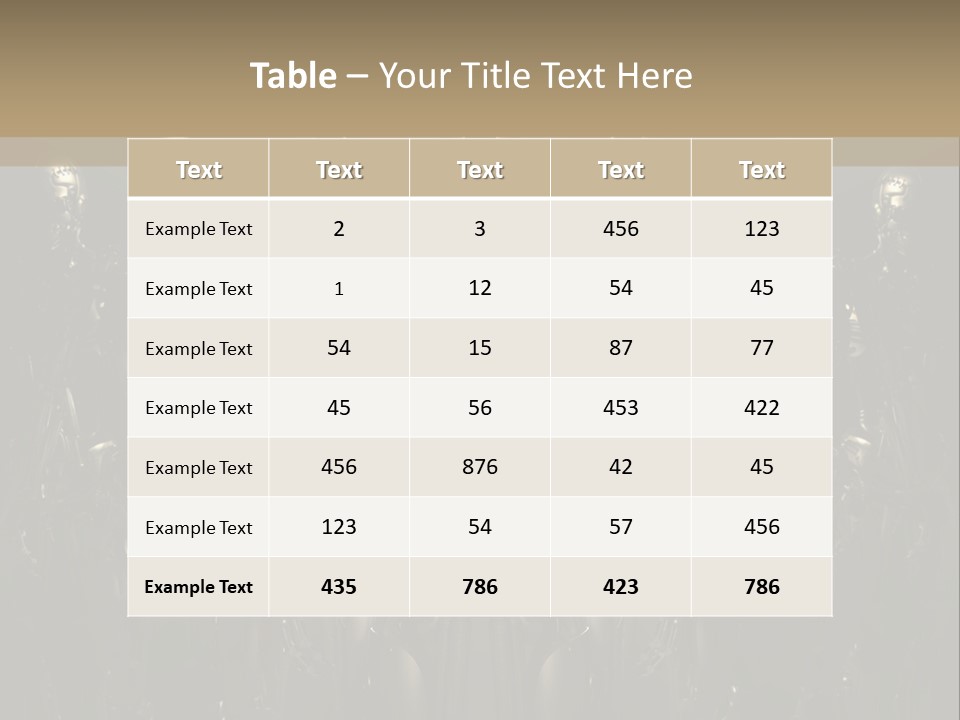Viewport: 960px width, 720px height.
Task: Select the cell with 56 in fourth row
Action: 480,407
